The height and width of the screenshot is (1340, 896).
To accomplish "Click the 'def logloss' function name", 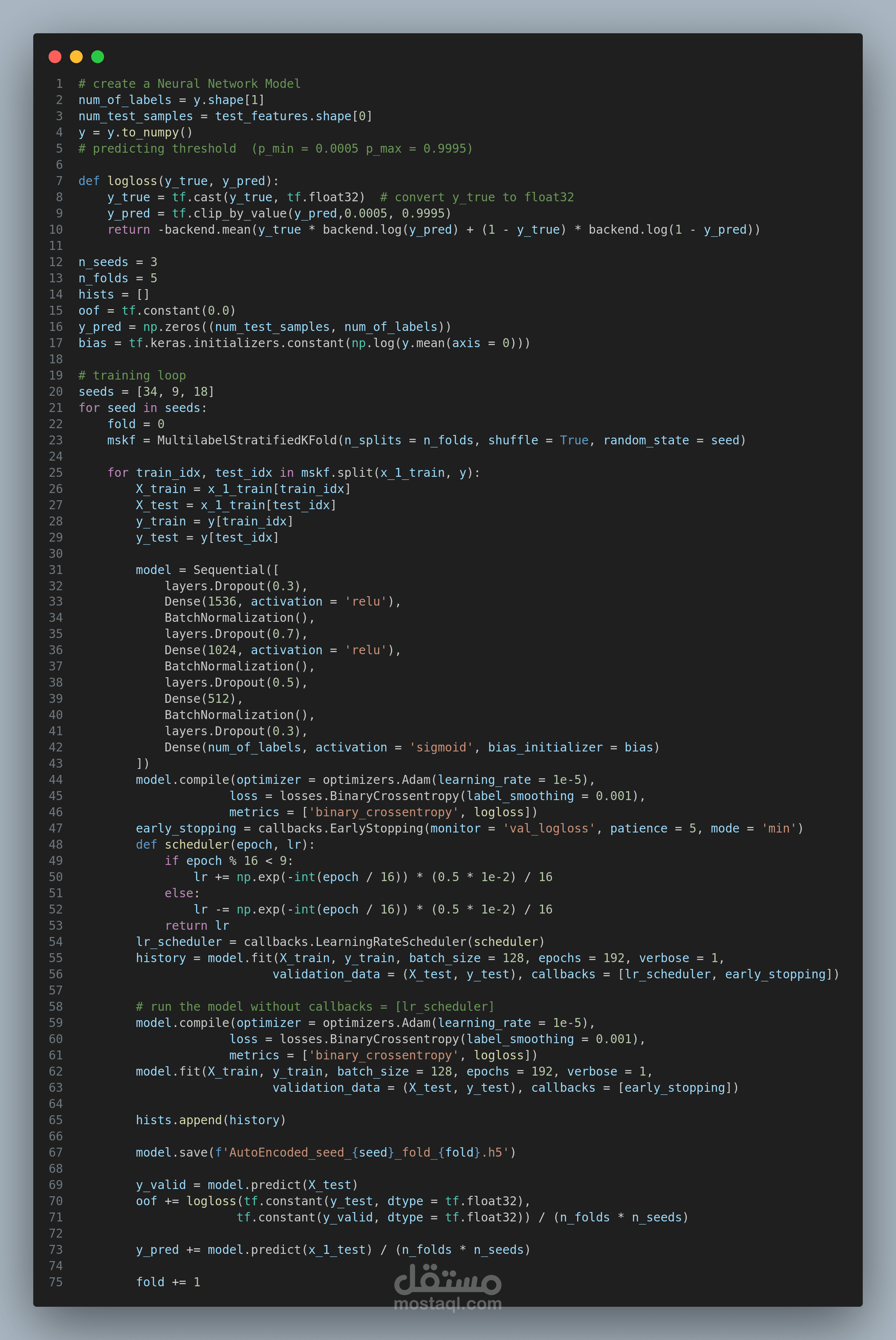I will (x=131, y=181).
